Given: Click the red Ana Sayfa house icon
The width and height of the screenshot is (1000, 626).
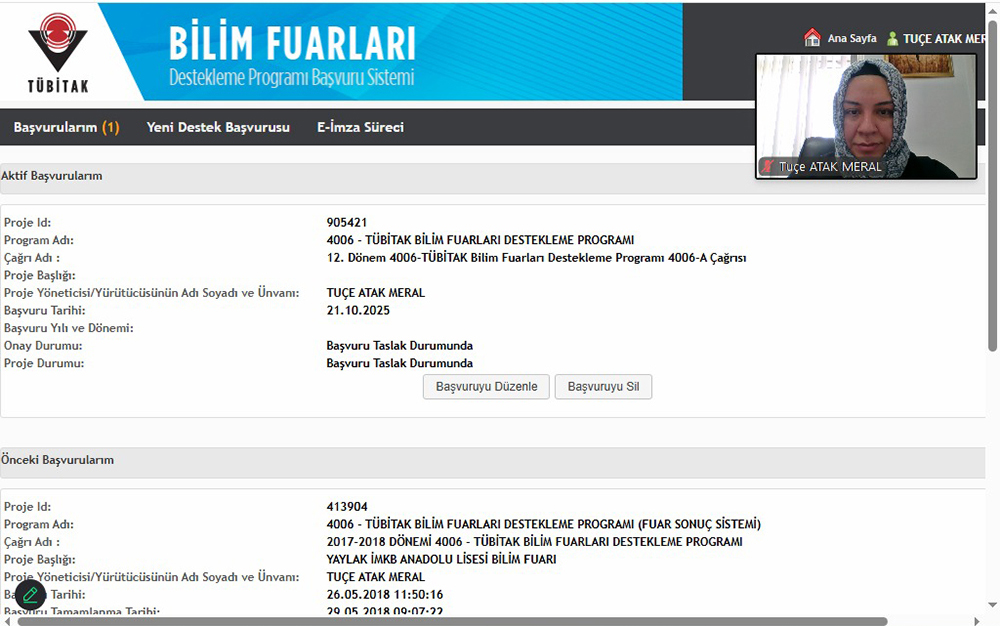Looking at the screenshot, I should [x=812, y=38].
